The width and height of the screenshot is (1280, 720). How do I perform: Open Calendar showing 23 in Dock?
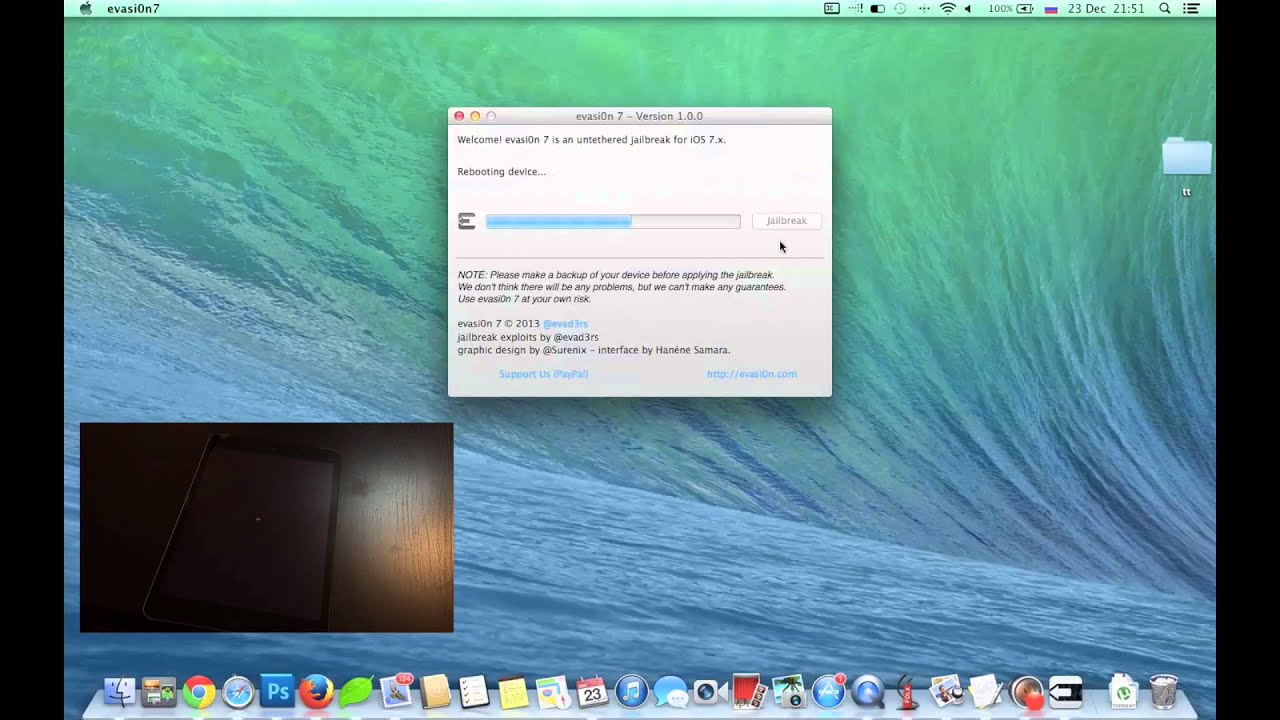pos(592,692)
